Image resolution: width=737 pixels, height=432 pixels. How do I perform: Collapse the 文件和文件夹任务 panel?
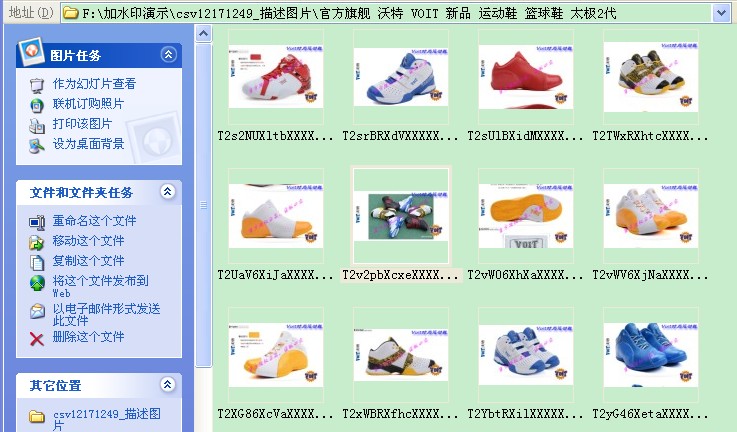click(x=168, y=192)
